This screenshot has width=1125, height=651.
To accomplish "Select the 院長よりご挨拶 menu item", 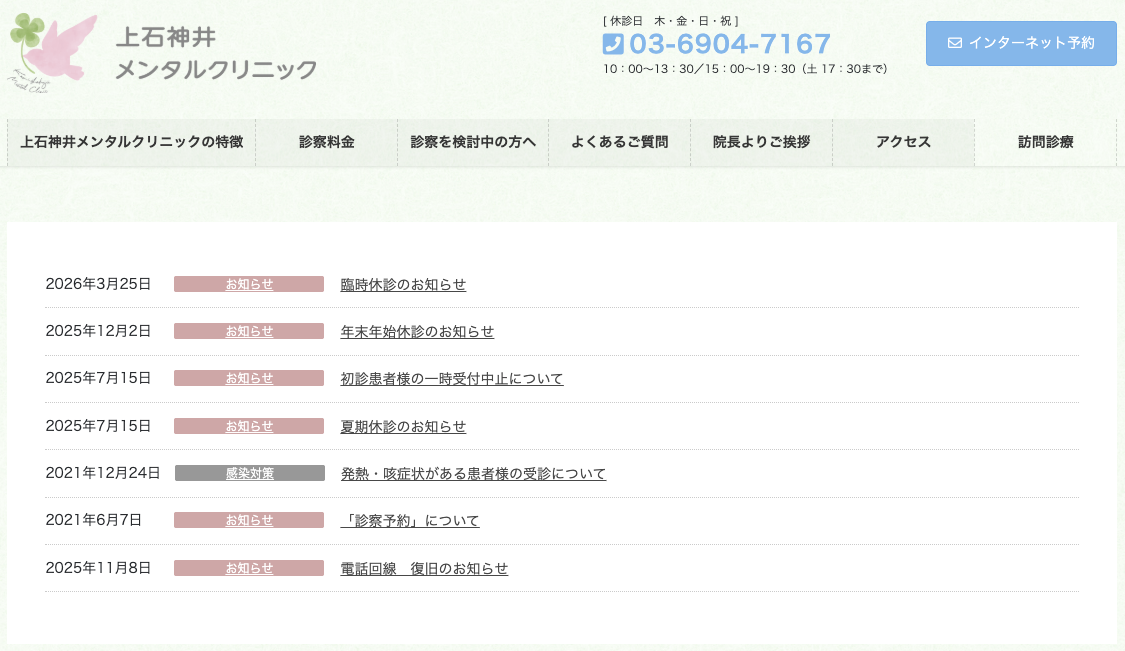I will pos(761,142).
